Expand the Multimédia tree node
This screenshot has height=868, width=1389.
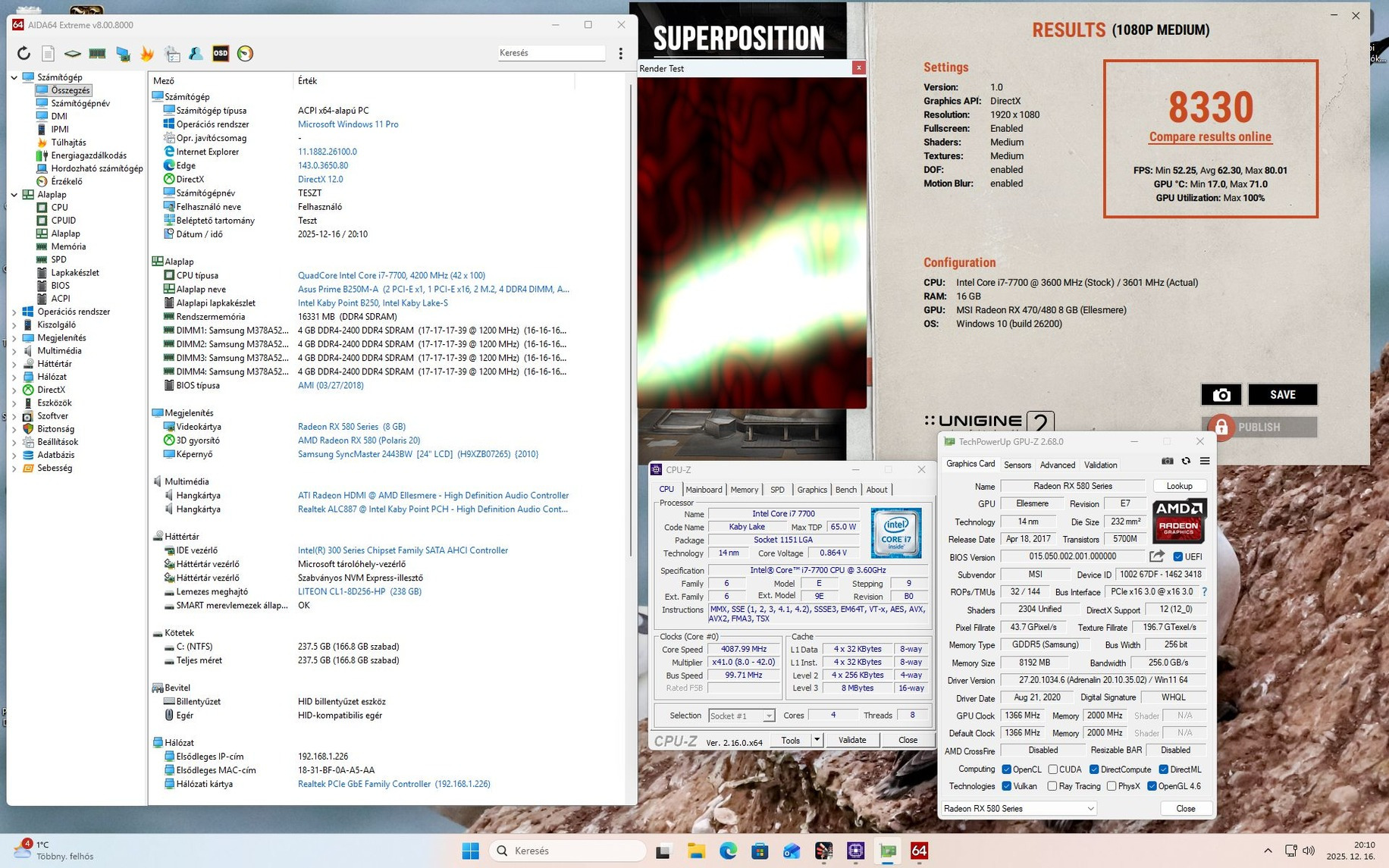click(x=14, y=351)
